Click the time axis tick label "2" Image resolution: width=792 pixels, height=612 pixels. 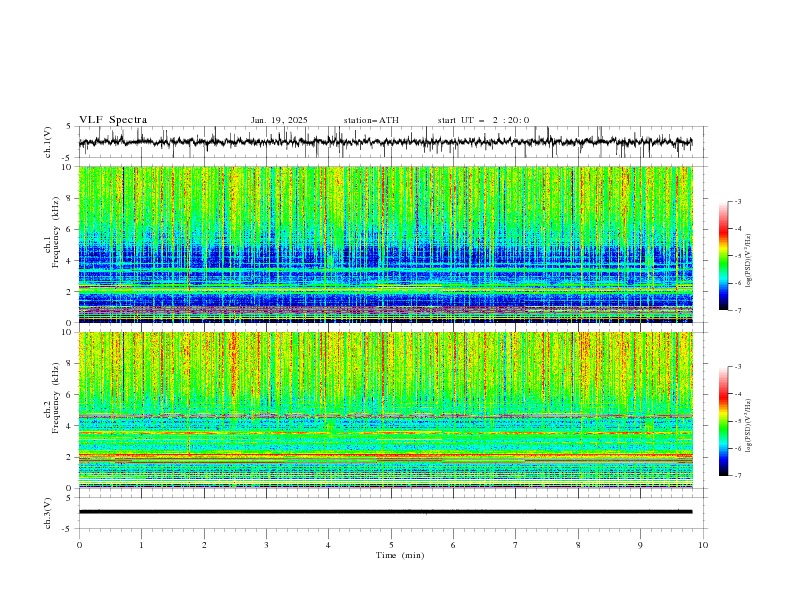[x=204, y=545]
